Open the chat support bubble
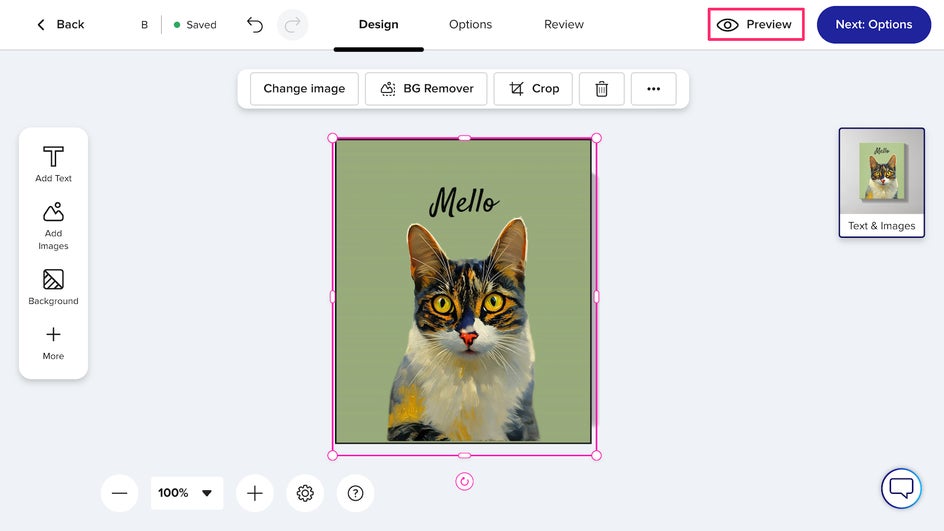Image resolution: width=944 pixels, height=531 pixels. point(901,488)
